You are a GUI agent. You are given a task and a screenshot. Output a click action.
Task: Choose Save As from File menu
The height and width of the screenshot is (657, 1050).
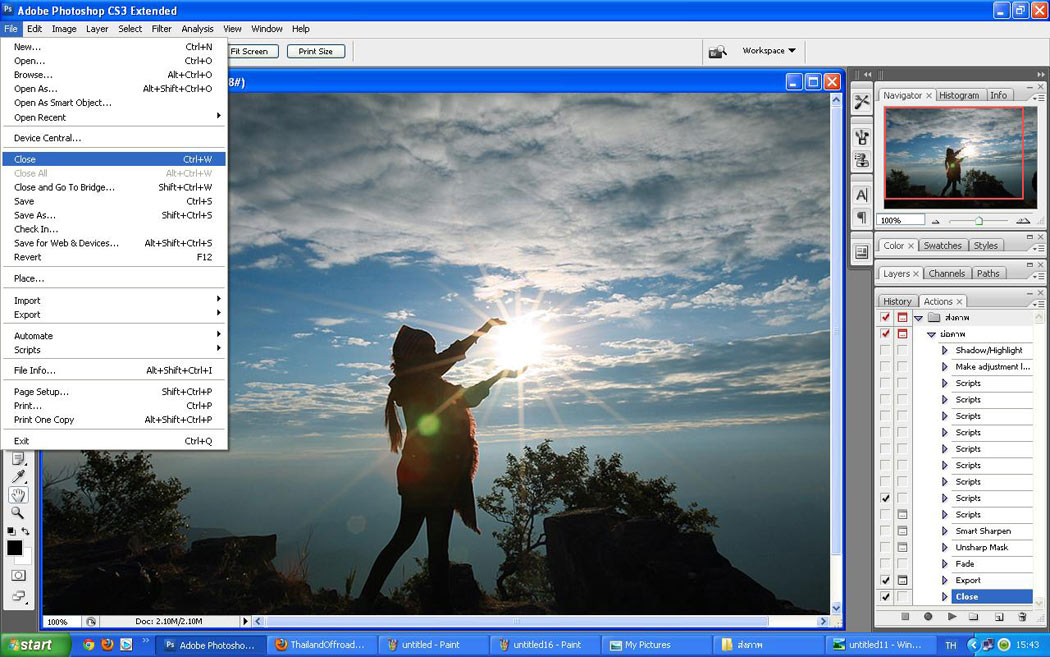(x=35, y=215)
